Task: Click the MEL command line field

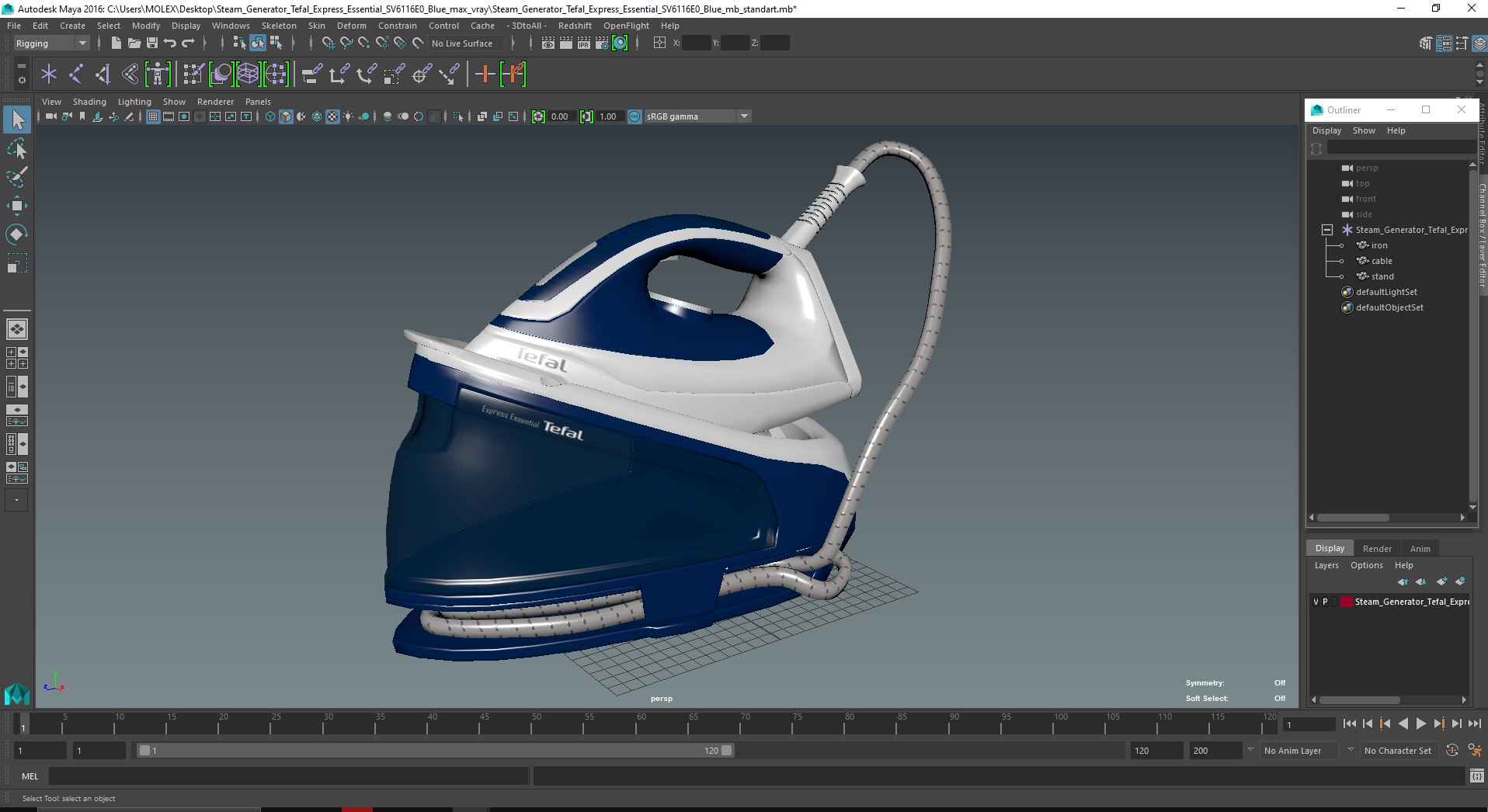Action: pos(288,776)
